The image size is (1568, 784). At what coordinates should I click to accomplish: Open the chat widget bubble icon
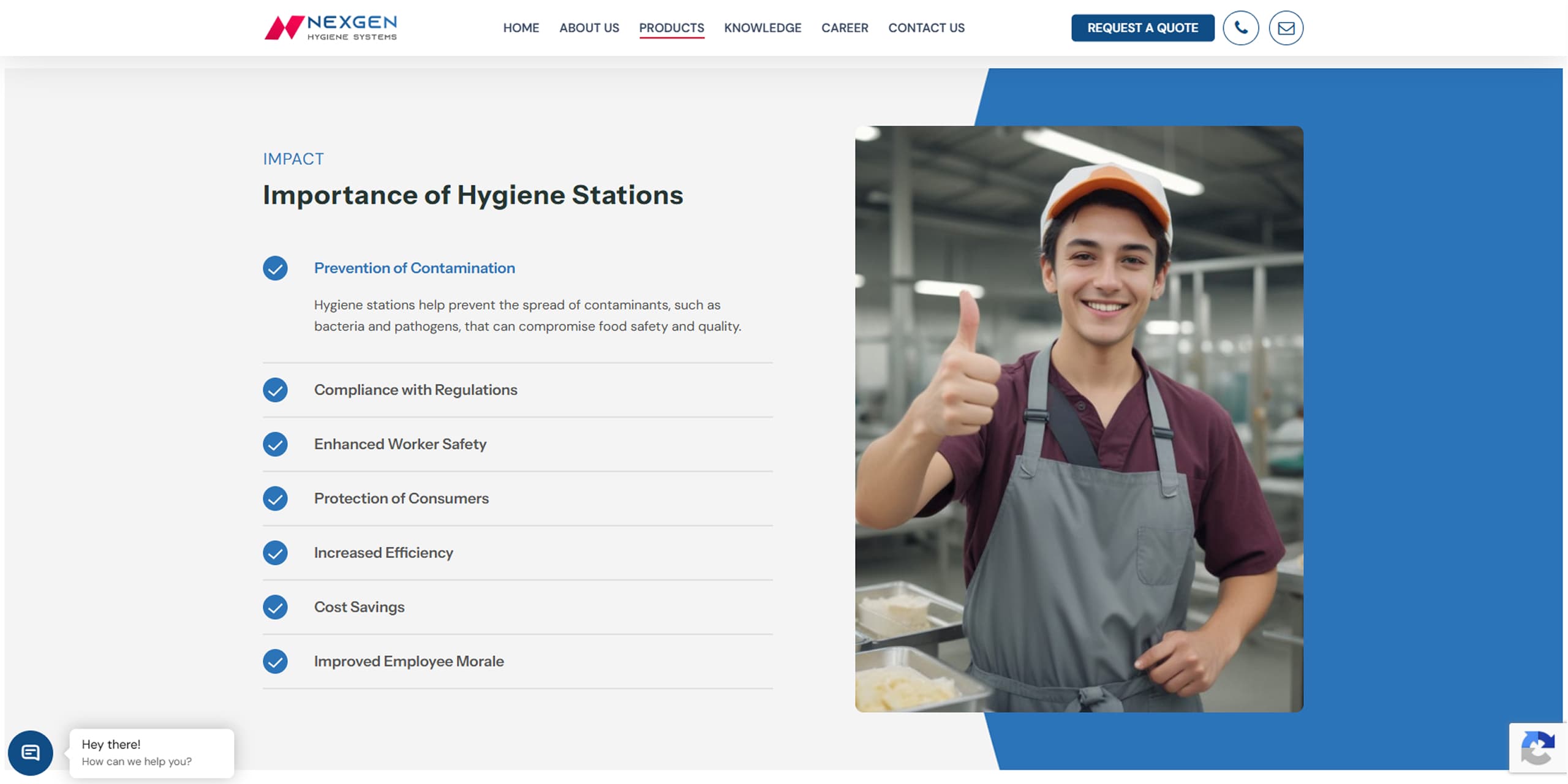coord(31,753)
